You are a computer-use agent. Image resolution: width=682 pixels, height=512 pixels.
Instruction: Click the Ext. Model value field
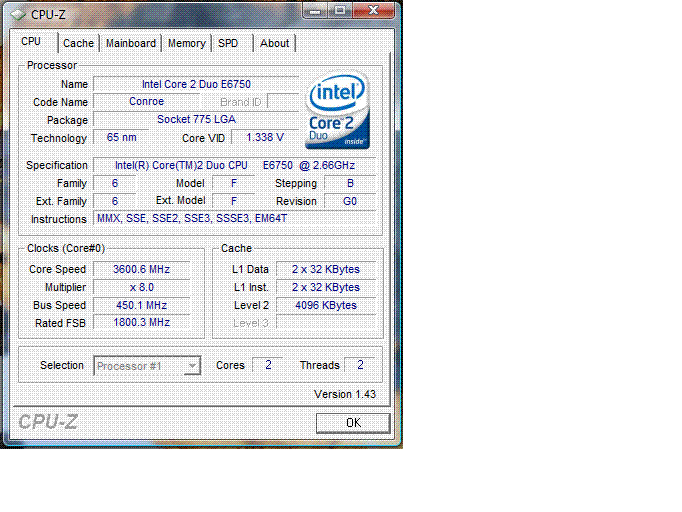[x=234, y=201]
